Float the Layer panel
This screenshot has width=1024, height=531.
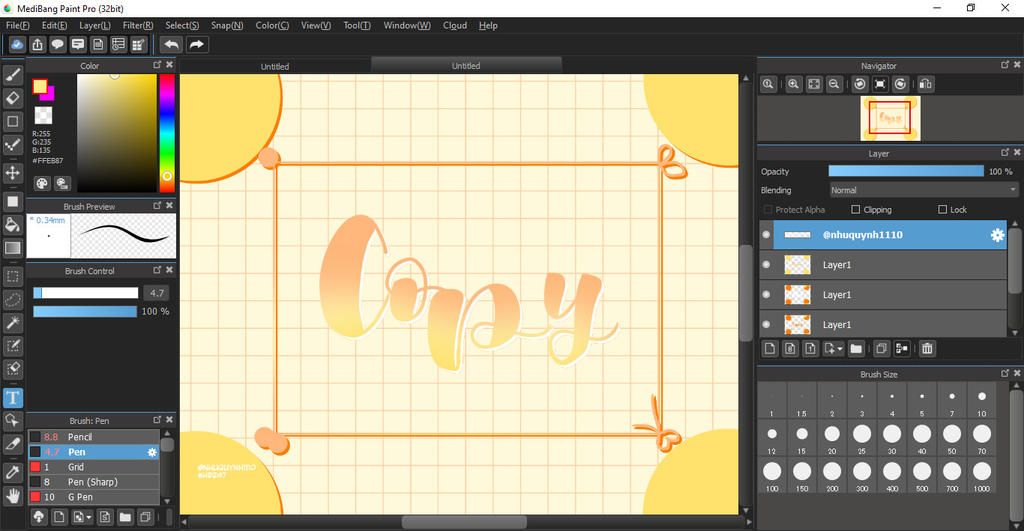click(1004, 152)
